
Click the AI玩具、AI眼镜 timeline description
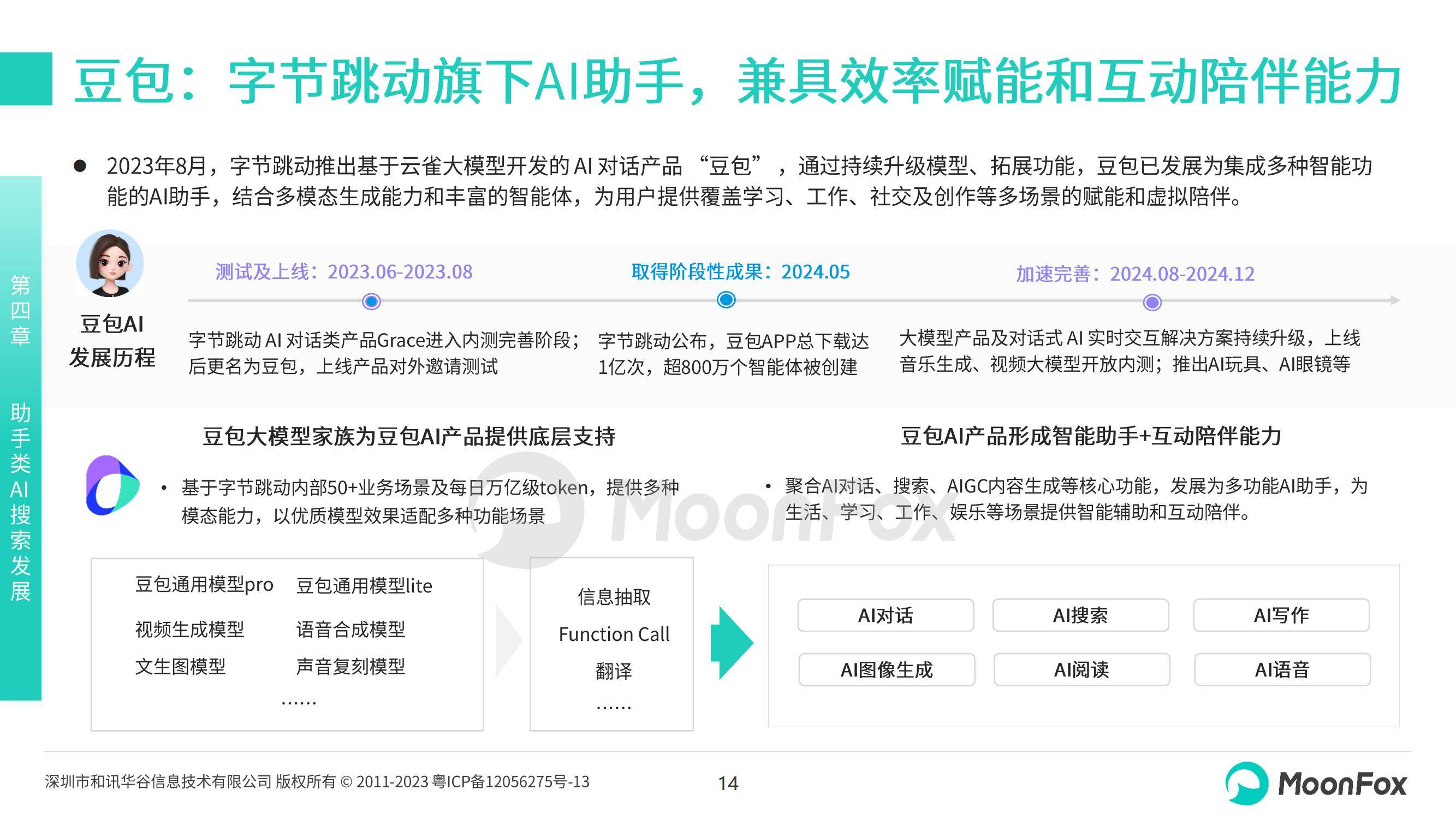1130,351
